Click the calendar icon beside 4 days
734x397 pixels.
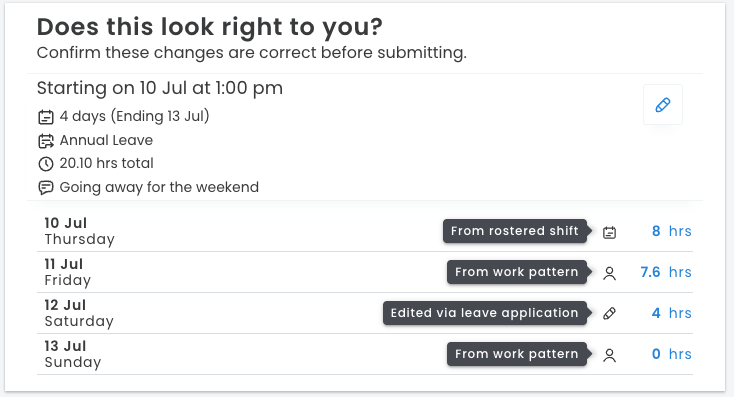[46, 117]
